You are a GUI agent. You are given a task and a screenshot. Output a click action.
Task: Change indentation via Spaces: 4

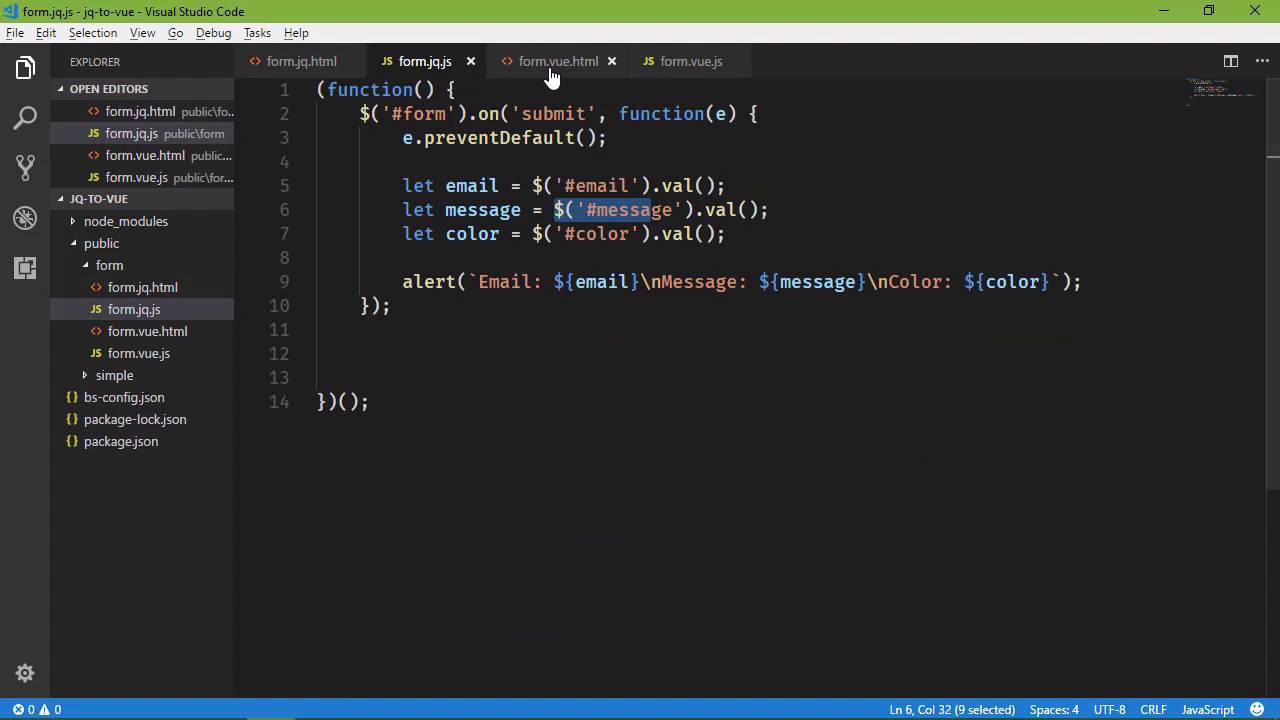[1054, 709]
